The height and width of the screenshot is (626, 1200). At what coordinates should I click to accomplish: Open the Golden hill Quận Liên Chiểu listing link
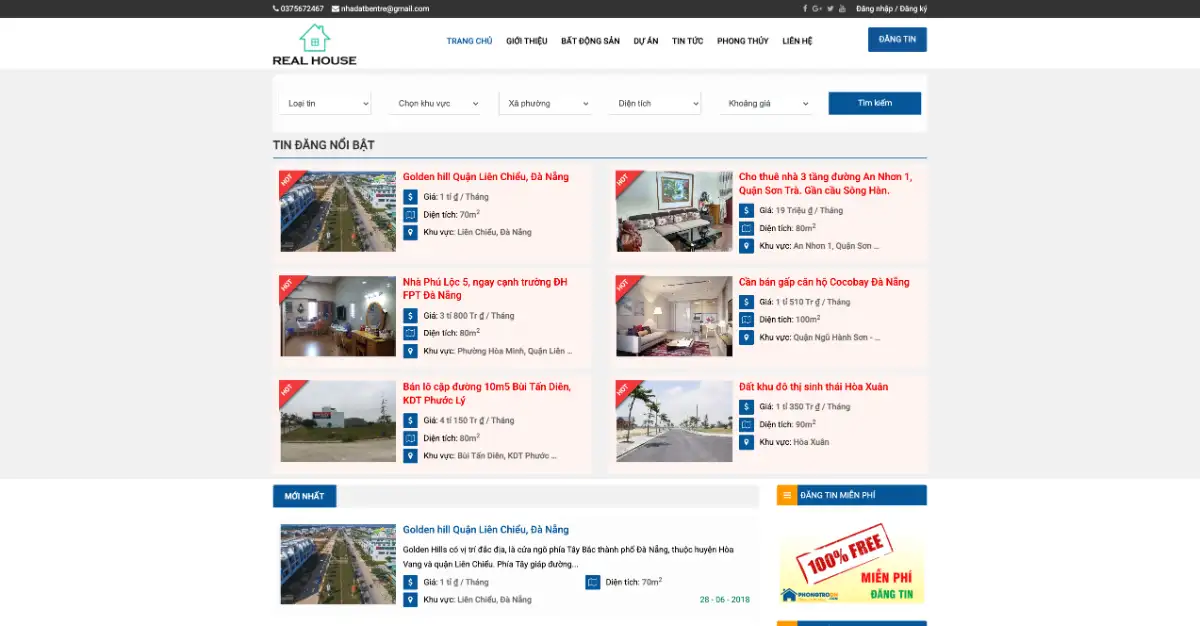[484, 176]
